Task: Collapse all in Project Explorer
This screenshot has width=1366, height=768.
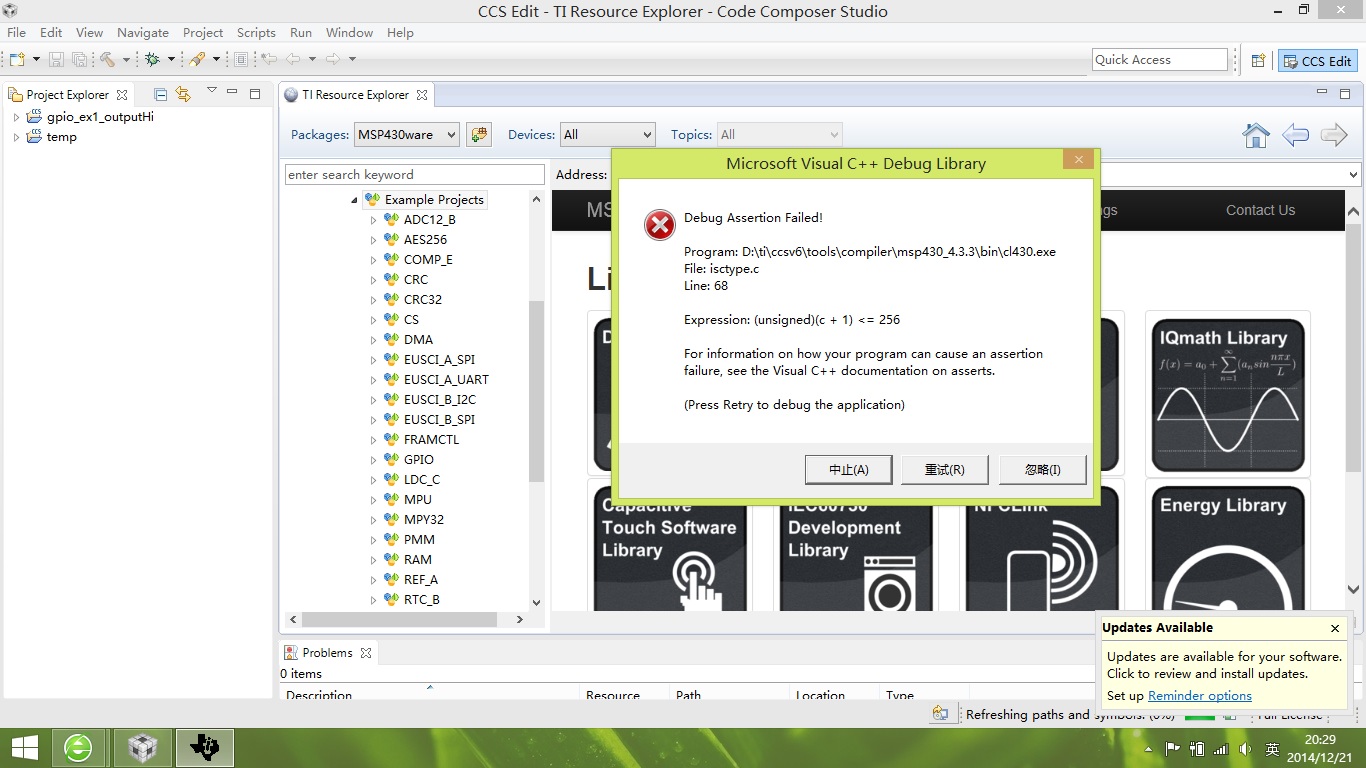Action: [x=160, y=94]
